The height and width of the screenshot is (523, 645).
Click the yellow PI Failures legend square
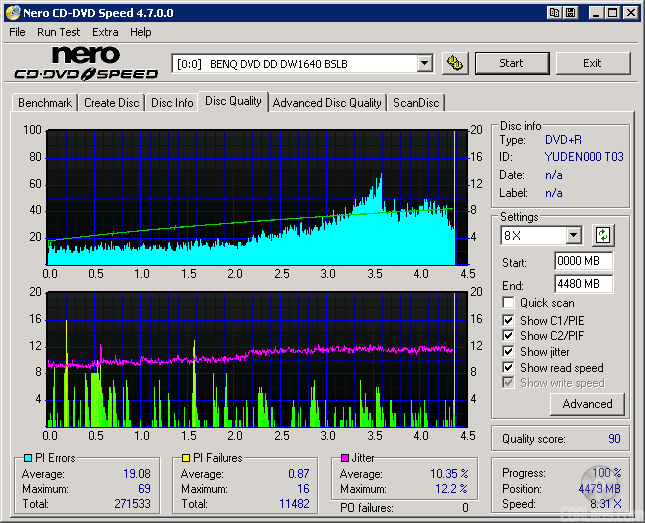click(185, 459)
